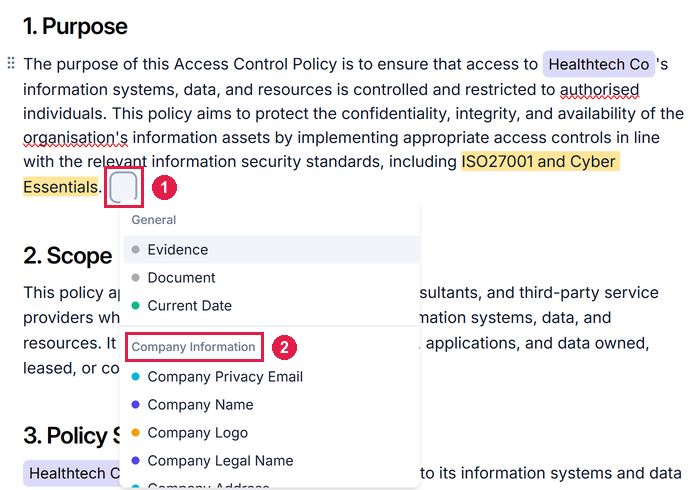Click the cyan dot beside Company Privacy Email
Viewport: 700px width, 490px height.
[x=136, y=377]
